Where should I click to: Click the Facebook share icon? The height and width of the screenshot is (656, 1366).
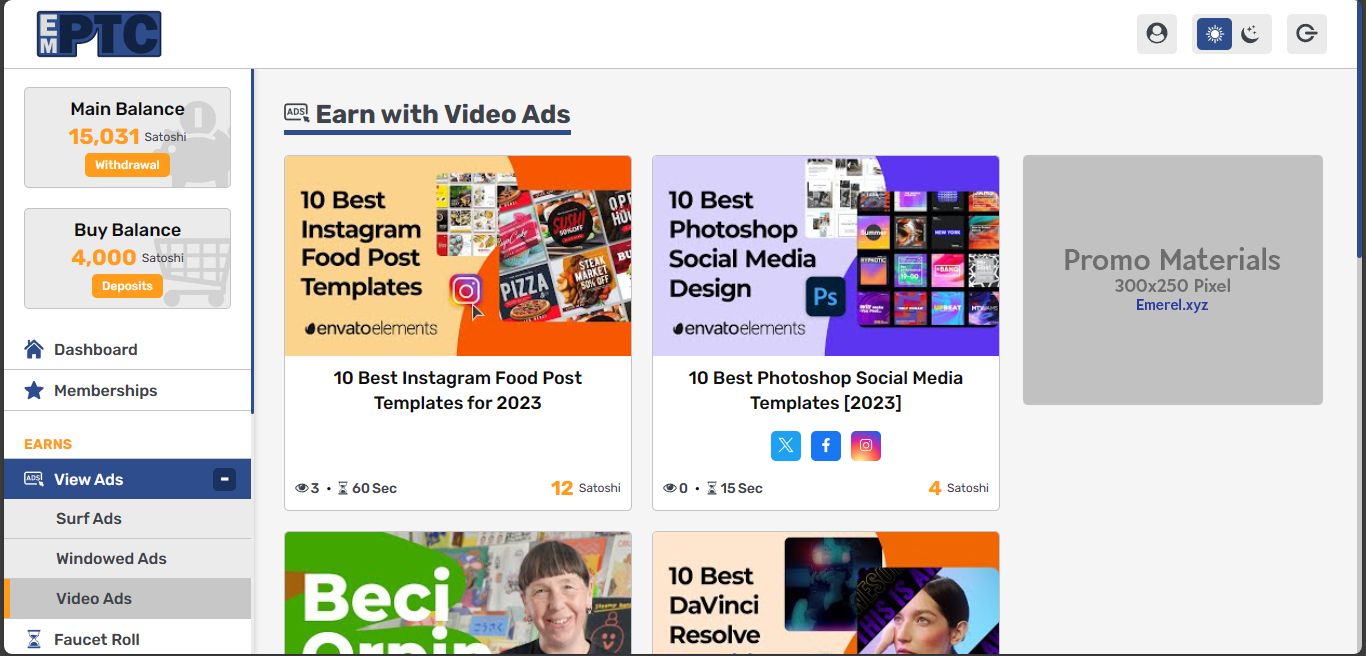tap(826, 446)
